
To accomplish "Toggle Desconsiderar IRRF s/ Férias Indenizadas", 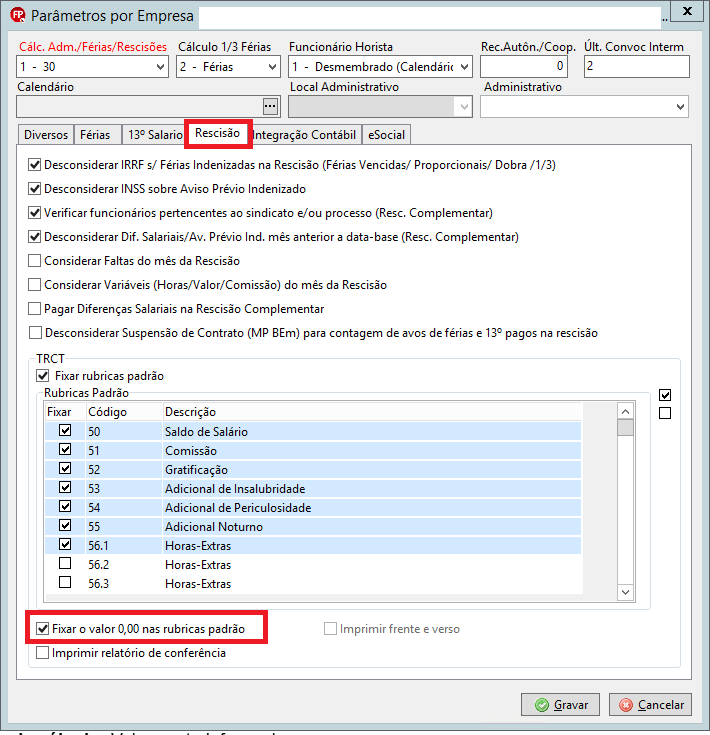I will point(34,165).
